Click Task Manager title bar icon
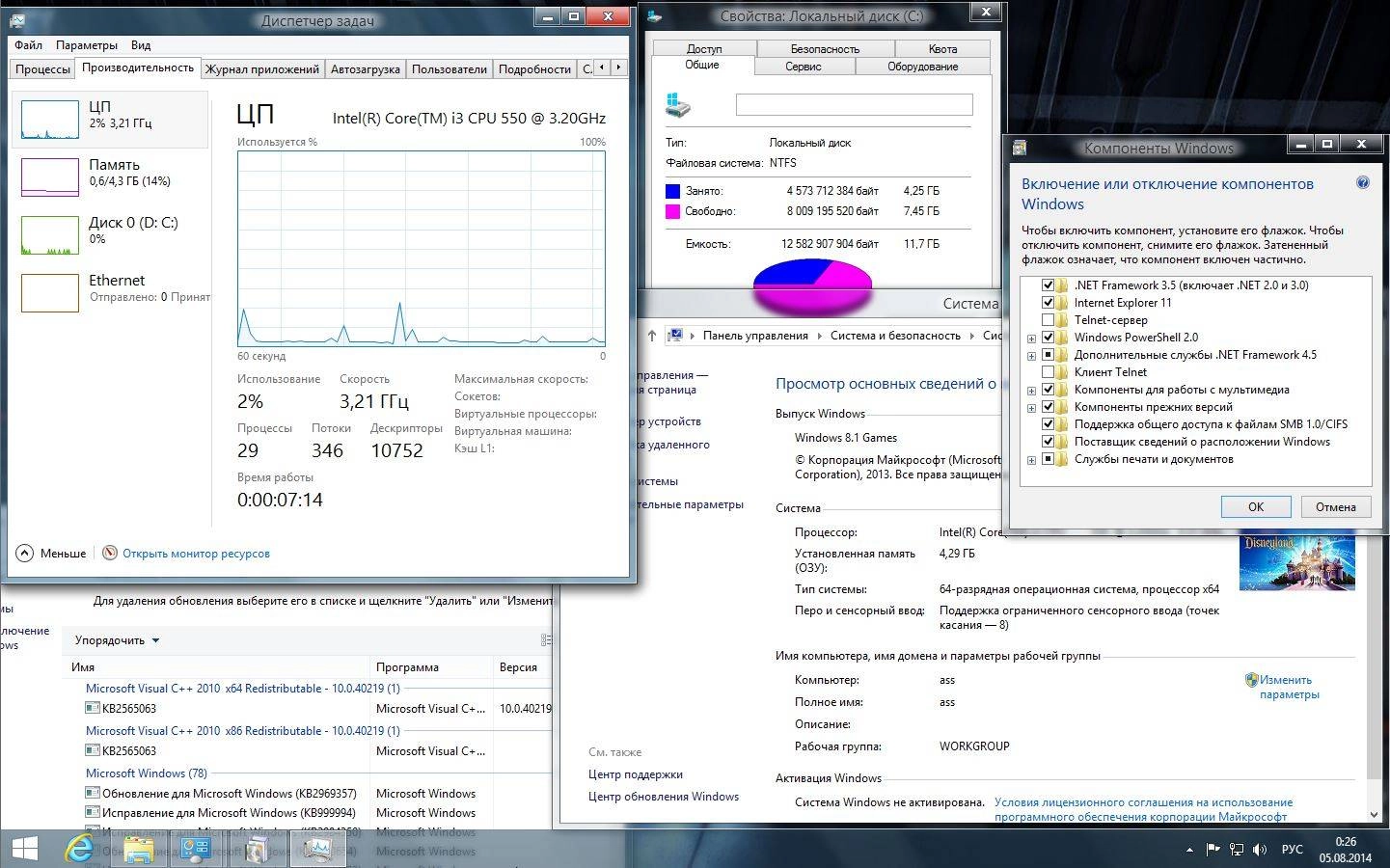The image size is (1390, 868). click(18, 18)
